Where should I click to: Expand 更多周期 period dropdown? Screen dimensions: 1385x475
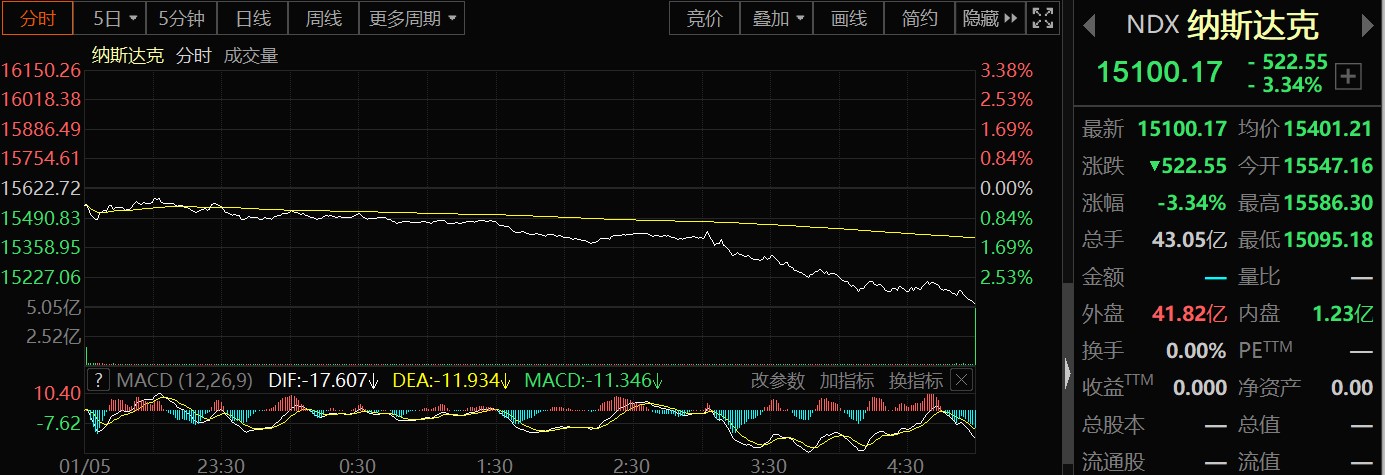pos(410,18)
